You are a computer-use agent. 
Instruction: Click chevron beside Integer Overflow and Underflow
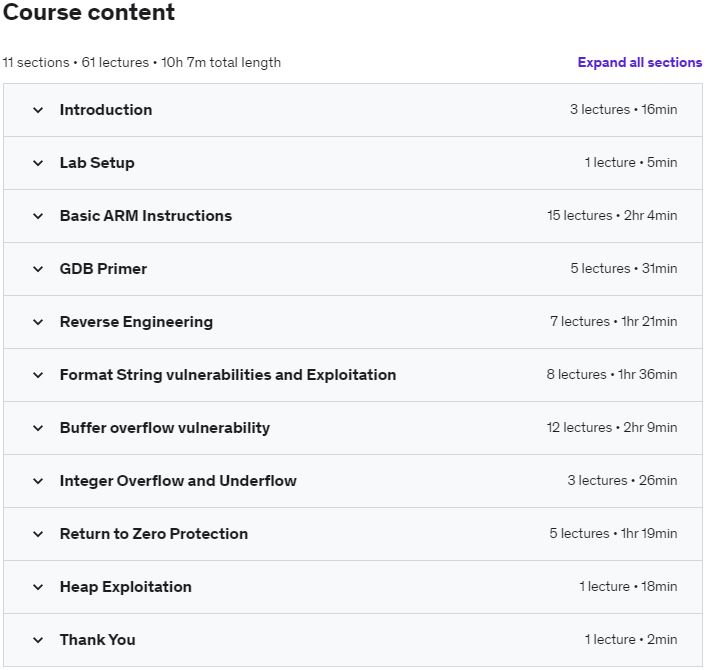[38, 481]
